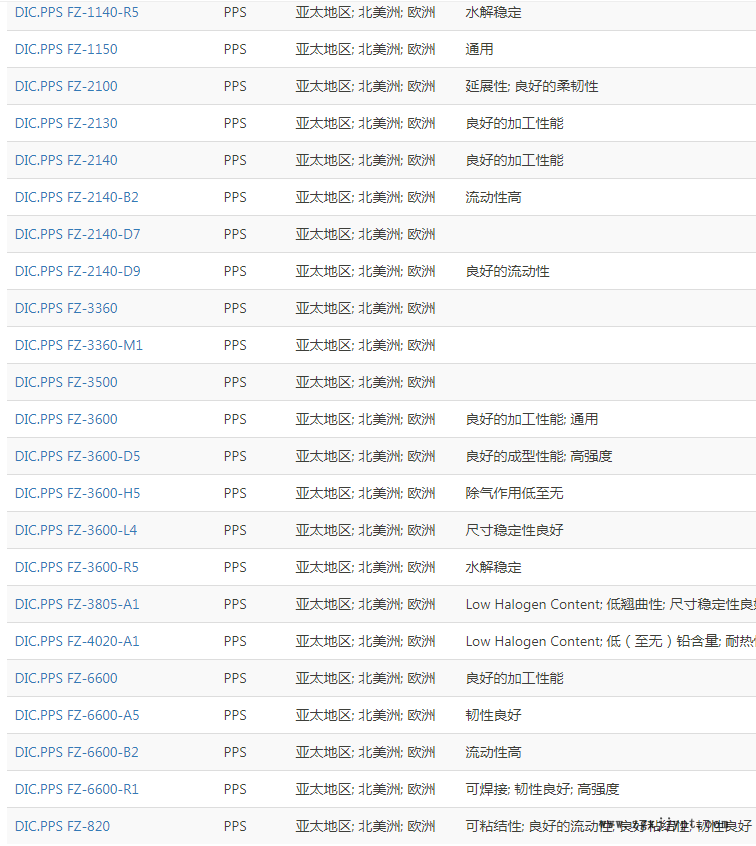This screenshot has height=846, width=756.
Task: Open DIC.PPS FZ-6600-R1 link
Action: [76, 790]
